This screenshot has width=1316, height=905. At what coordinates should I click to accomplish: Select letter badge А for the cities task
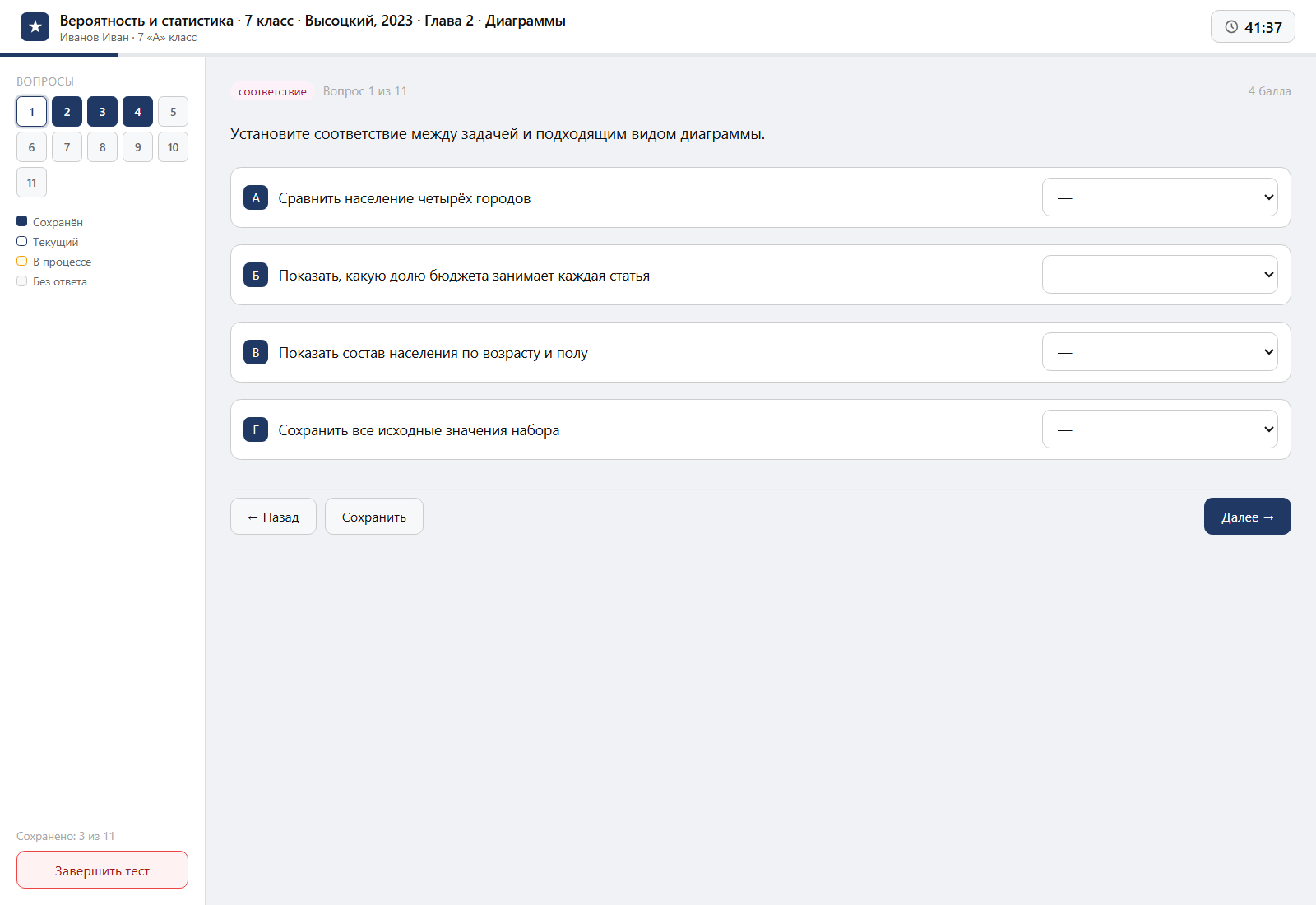[256, 197]
